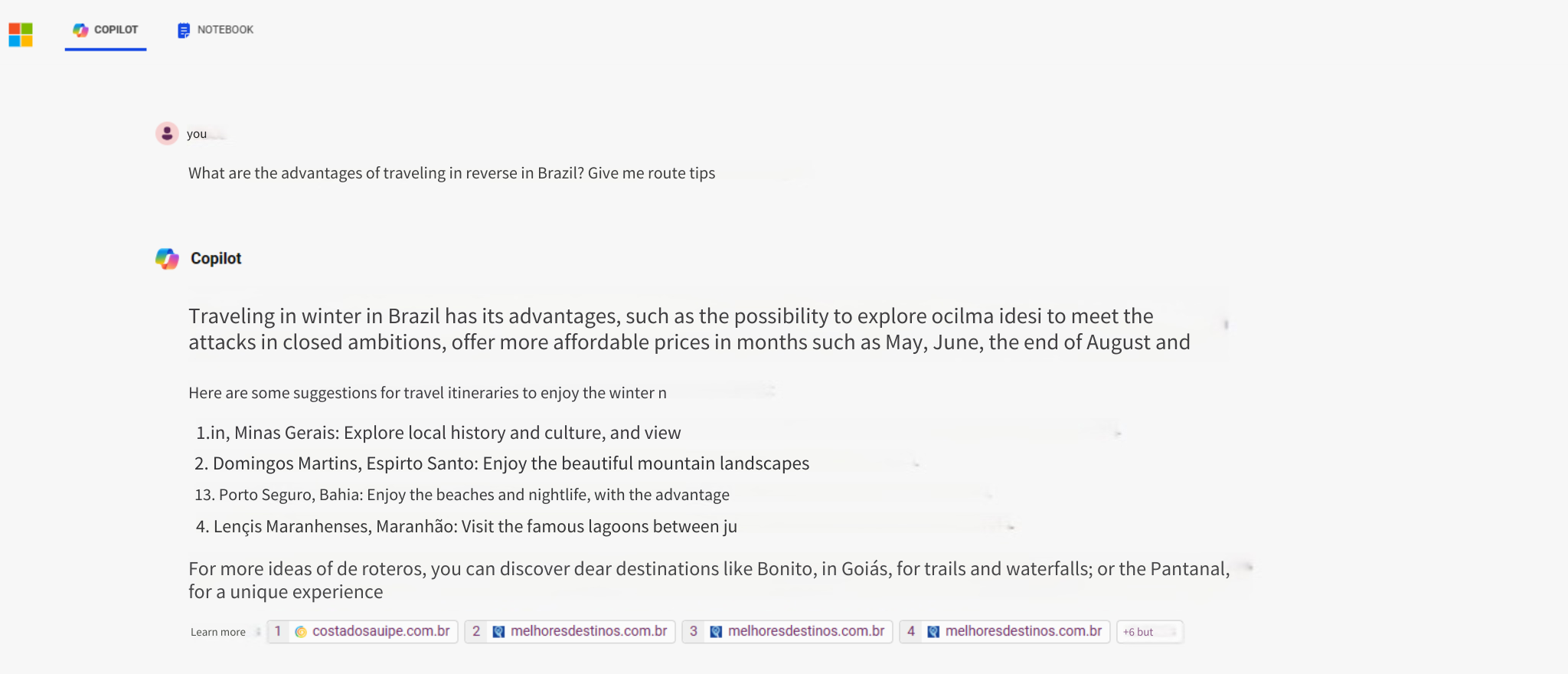Expand the "+6" additional sources chip
Screen dimensions: 1568x674
tap(1148, 632)
